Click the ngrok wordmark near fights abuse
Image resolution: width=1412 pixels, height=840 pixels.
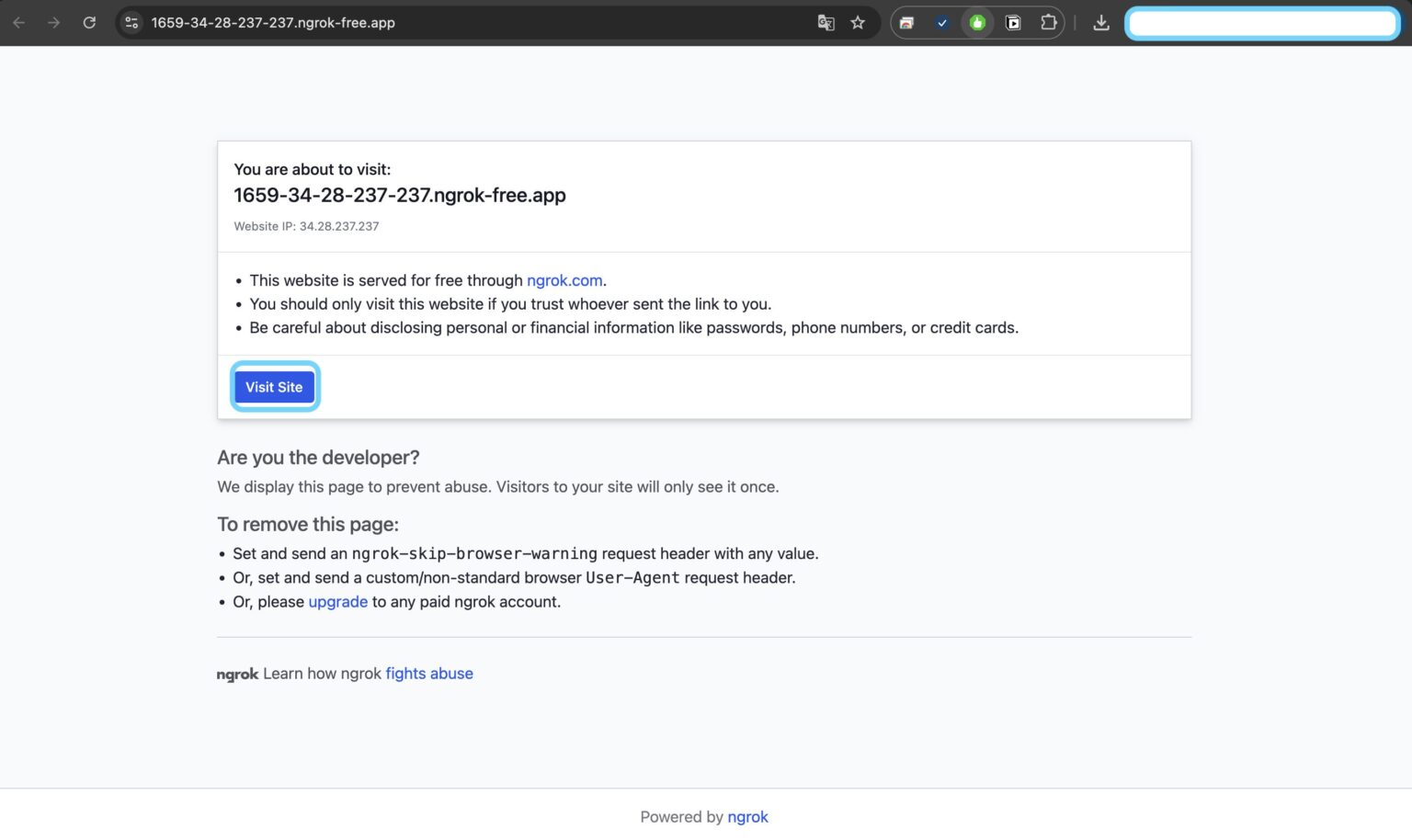[x=237, y=674]
